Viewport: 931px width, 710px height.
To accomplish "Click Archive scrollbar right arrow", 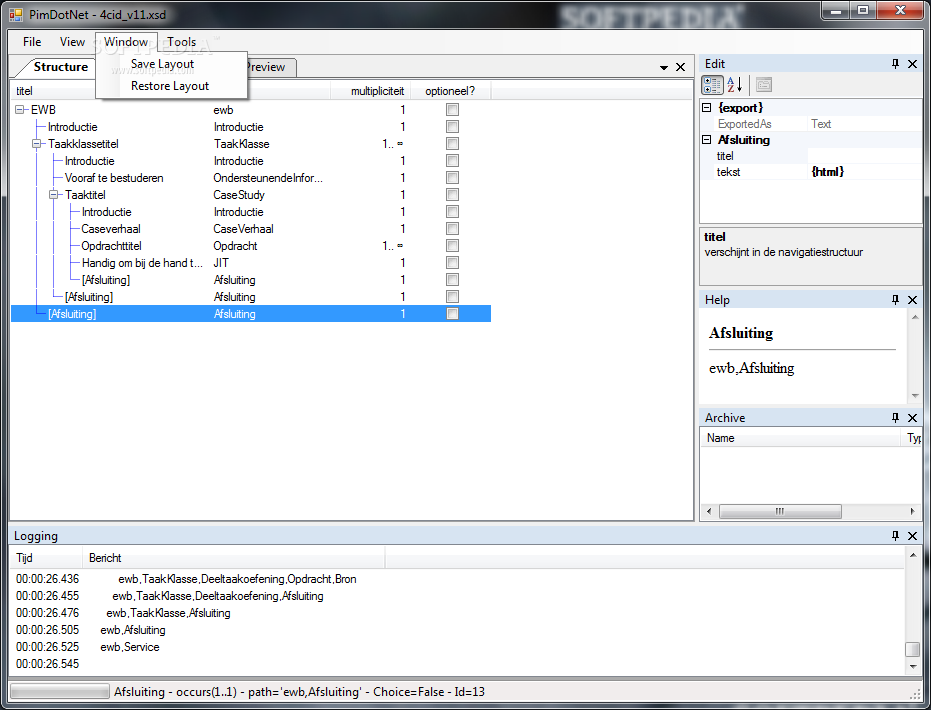I will (913, 511).
